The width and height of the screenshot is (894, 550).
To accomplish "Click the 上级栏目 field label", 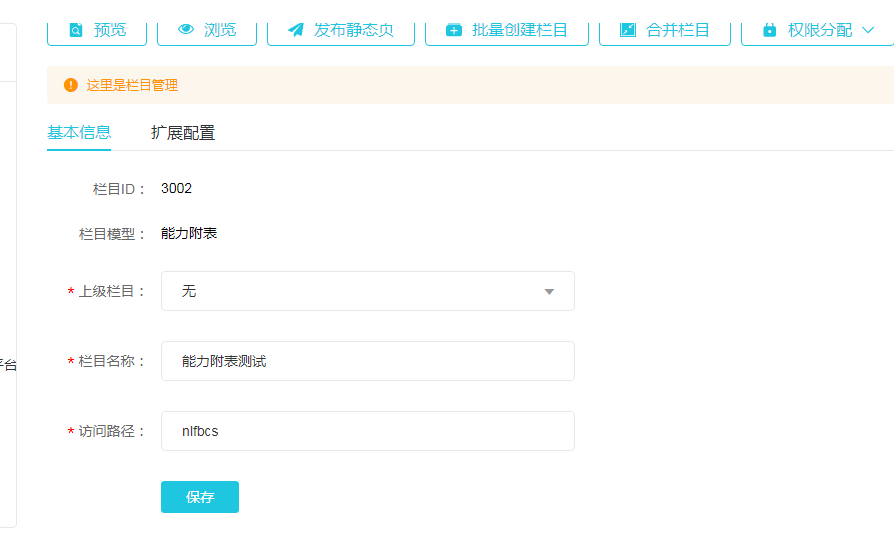I will pyautogui.click(x=112, y=291).
